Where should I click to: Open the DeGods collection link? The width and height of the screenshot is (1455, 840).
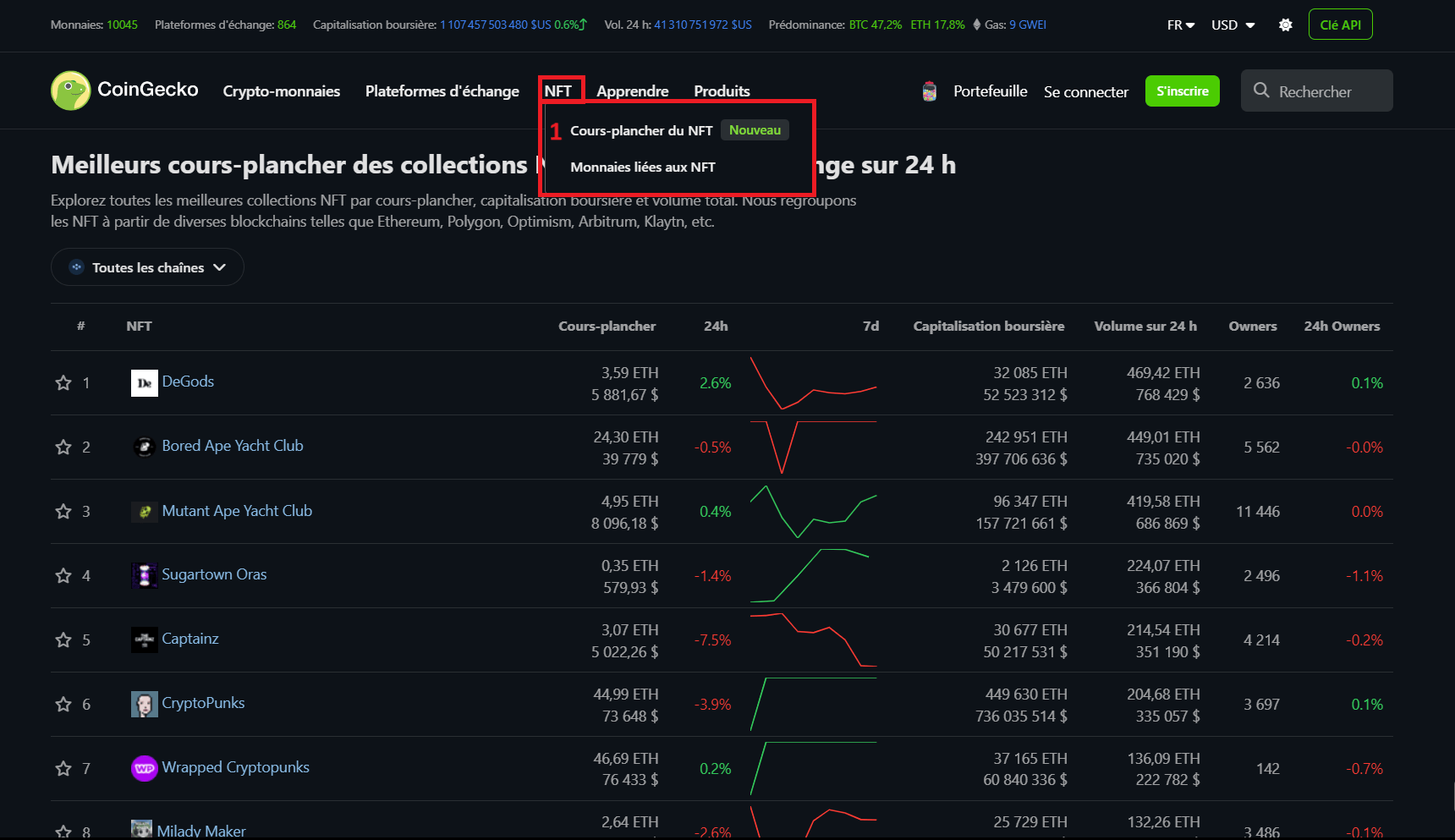pyautogui.click(x=188, y=382)
